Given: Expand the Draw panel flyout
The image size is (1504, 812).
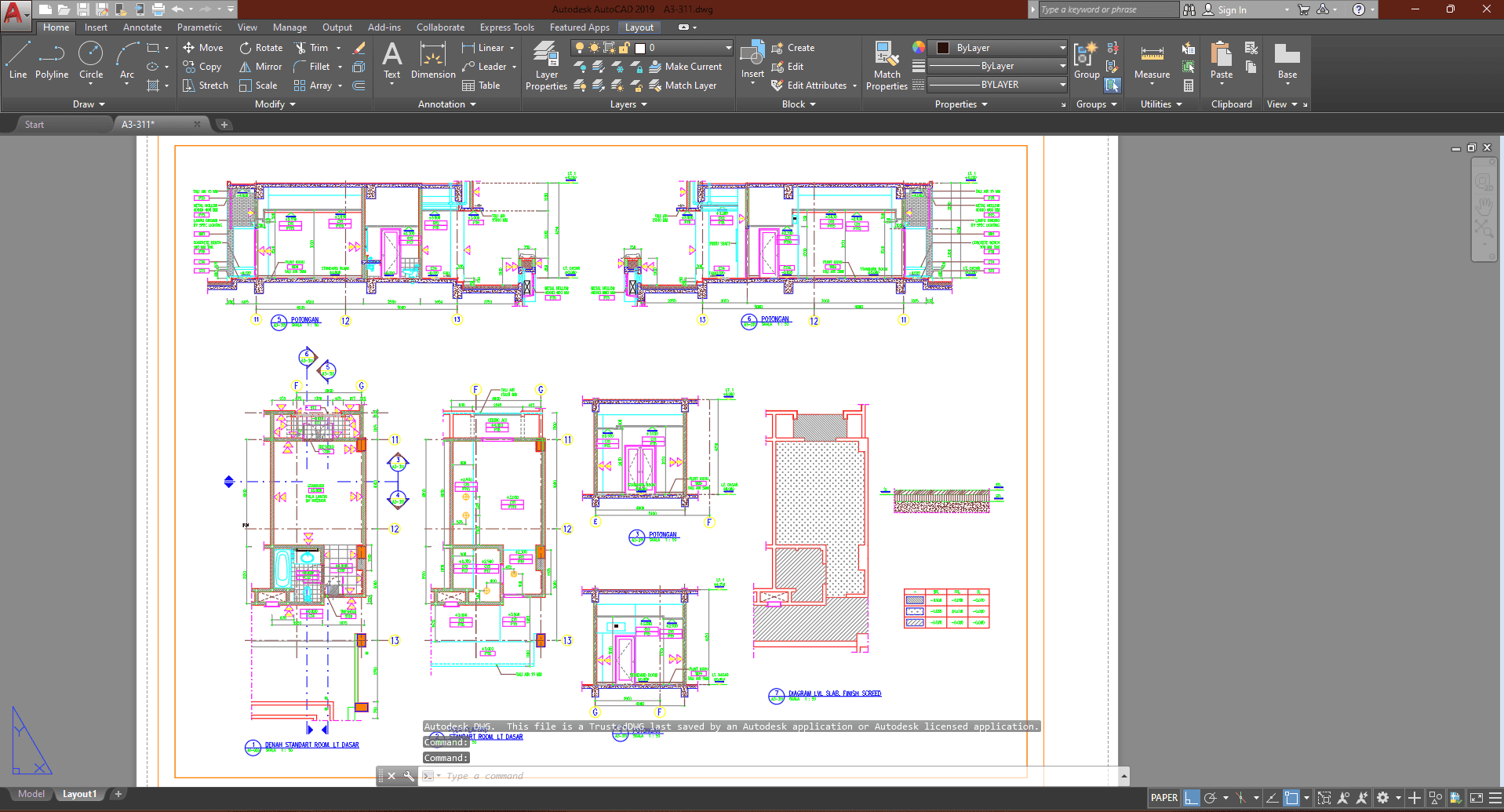Looking at the screenshot, I should pos(89,104).
